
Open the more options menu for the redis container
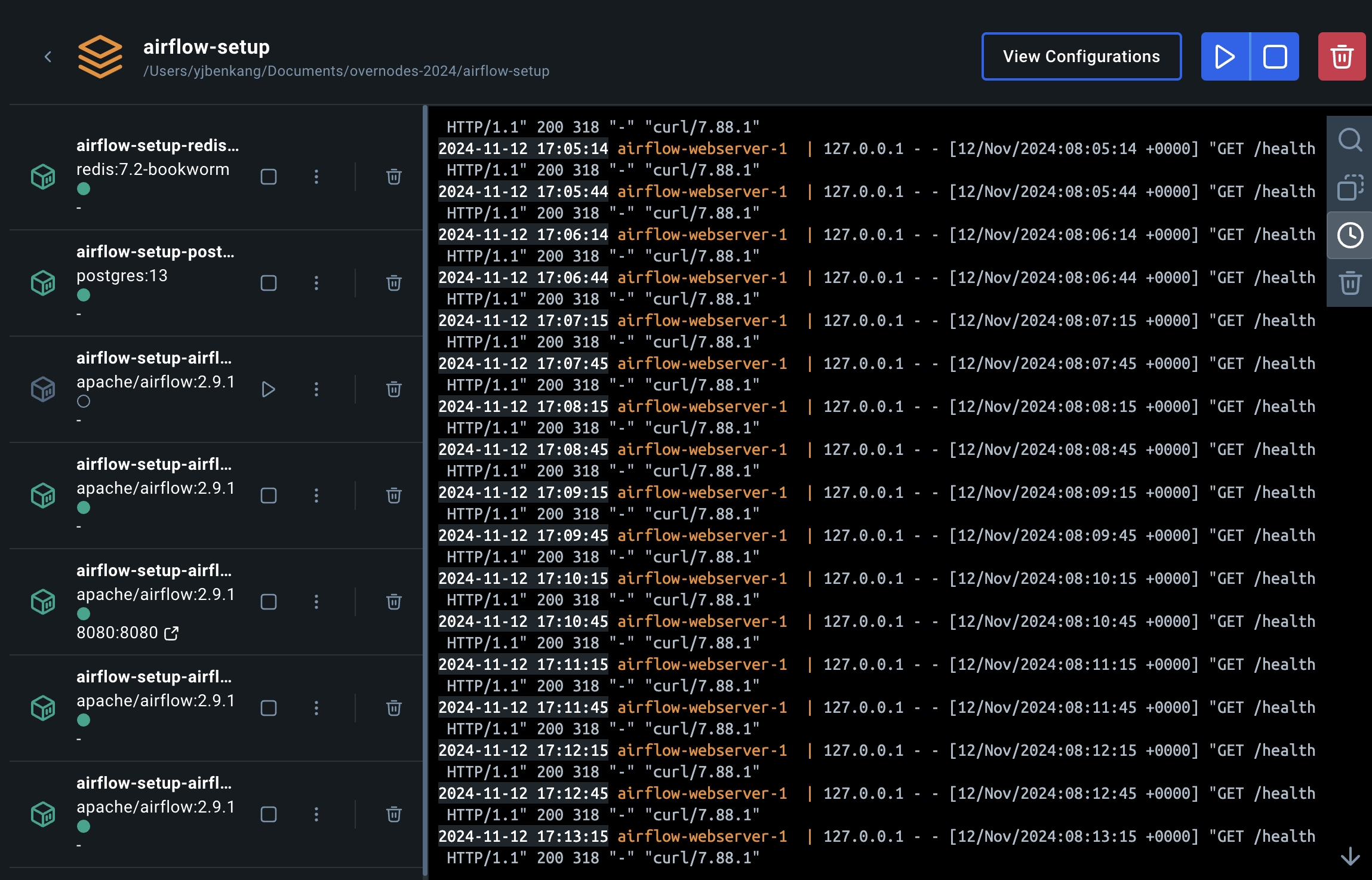(316, 177)
